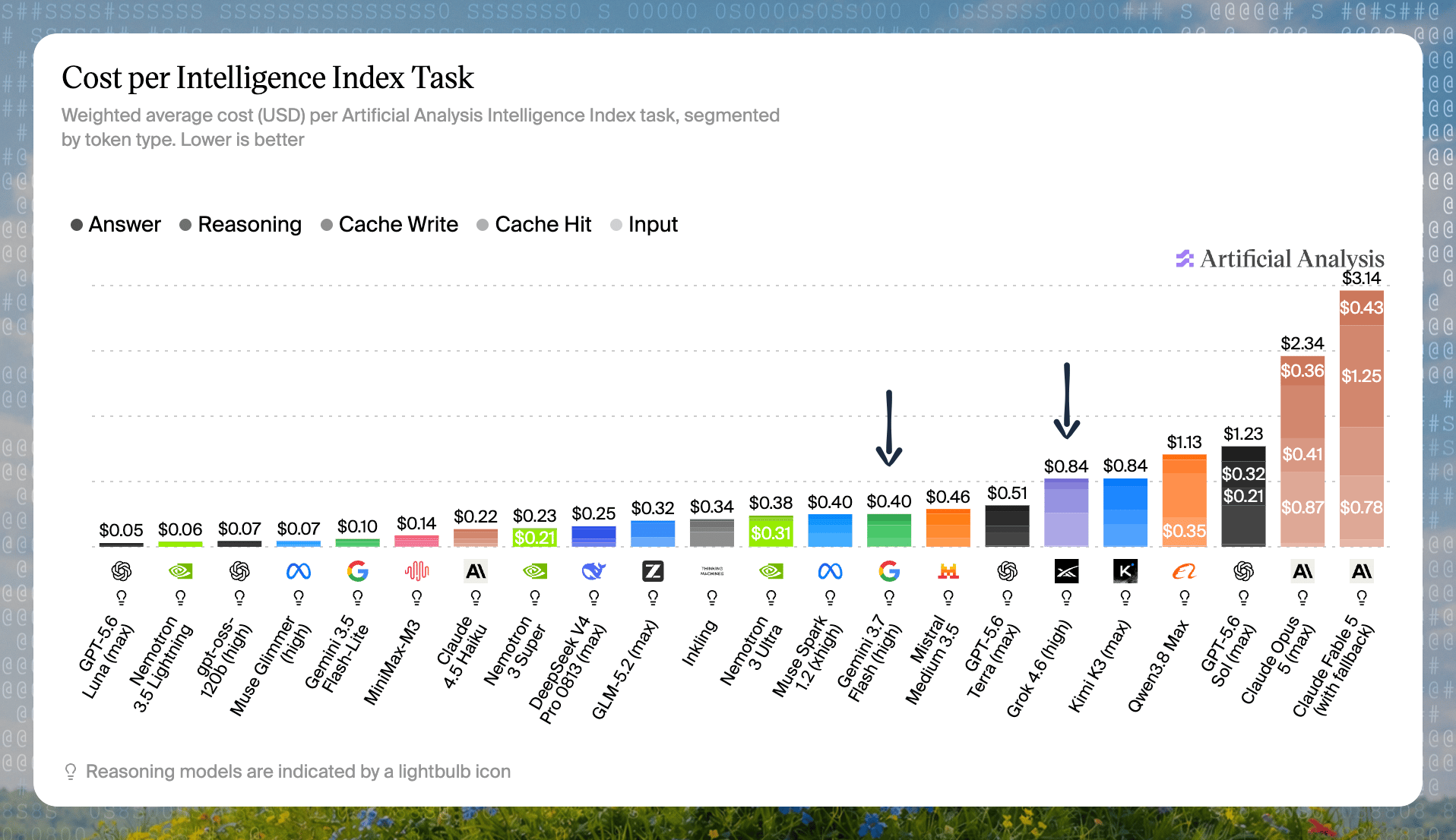Select the Mistral Medium 3.5 orange bar
The height and width of the screenshot is (840, 1456).
(x=948, y=528)
